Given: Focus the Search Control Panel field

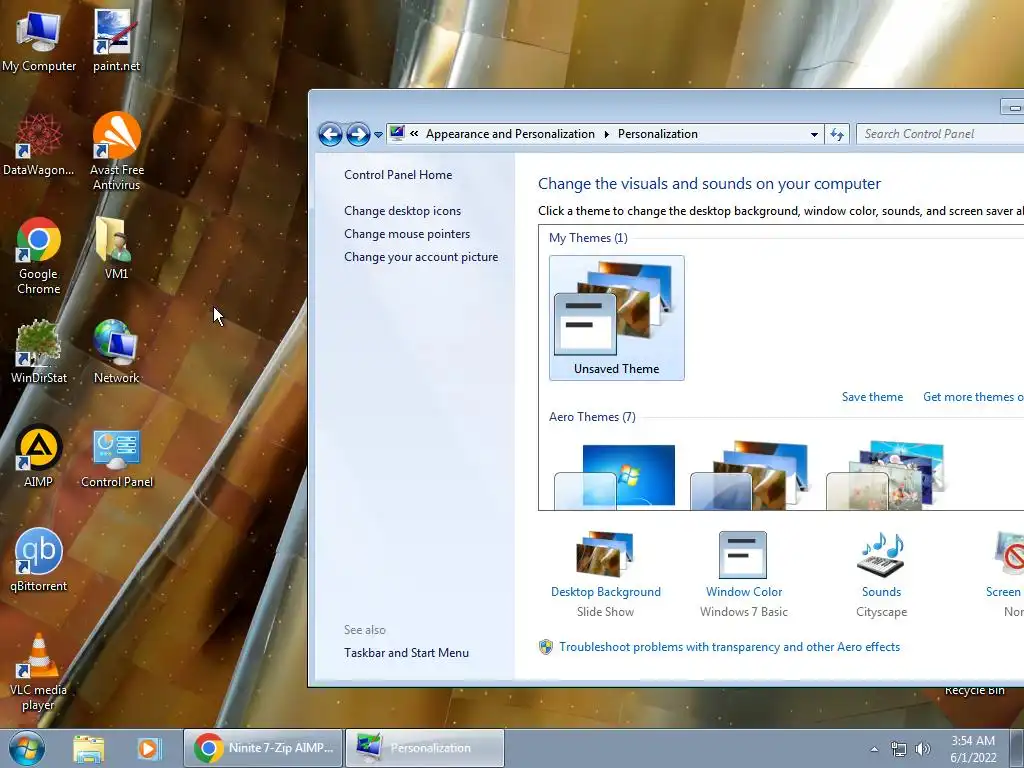Looking at the screenshot, I should tap(940, 134).
